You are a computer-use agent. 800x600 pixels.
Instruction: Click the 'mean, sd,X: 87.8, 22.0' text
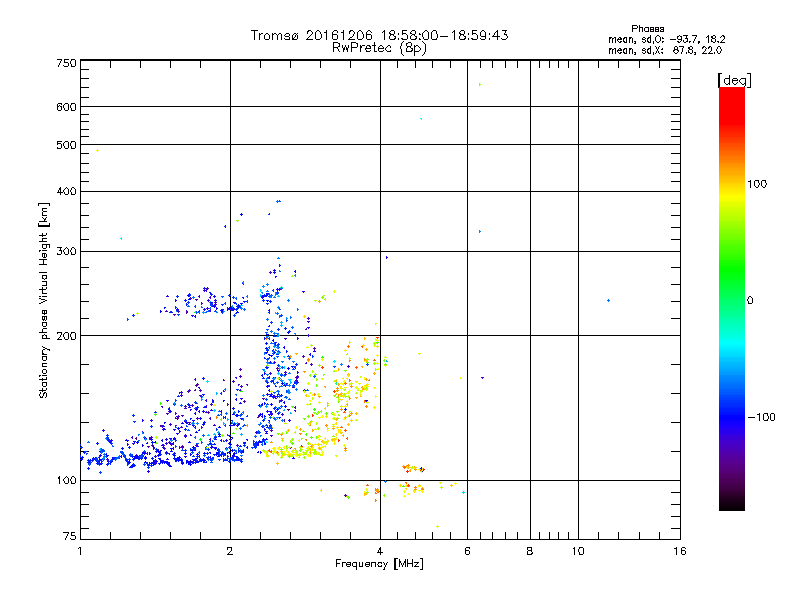tap(665, 50)
